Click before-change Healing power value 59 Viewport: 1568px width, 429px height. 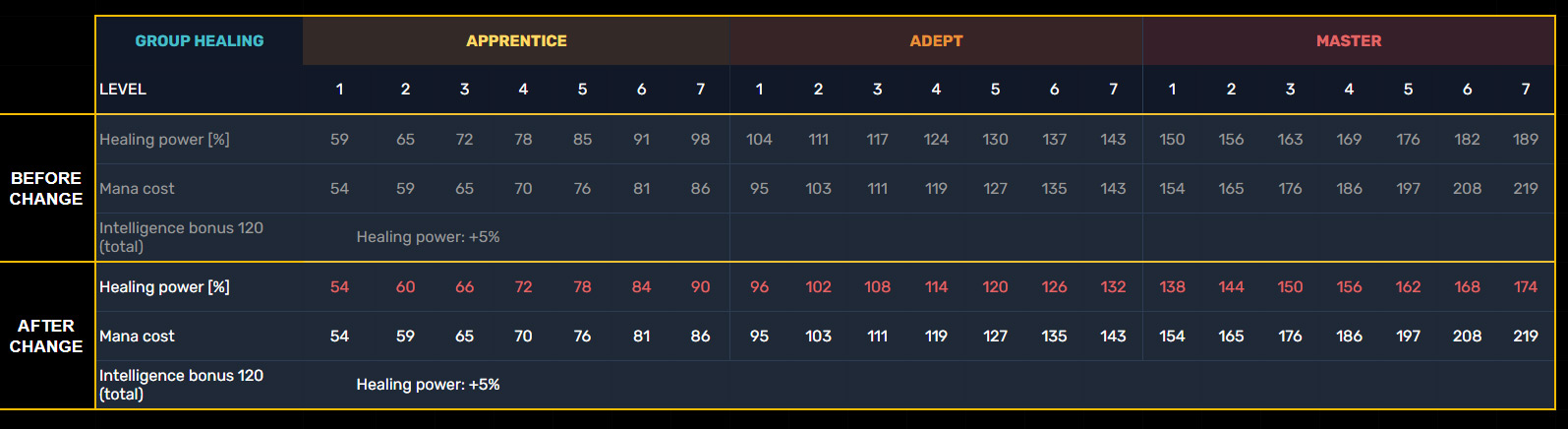pos(339,140)
